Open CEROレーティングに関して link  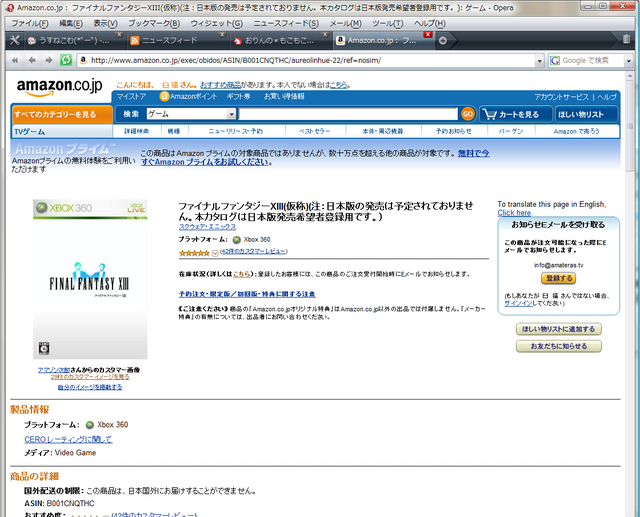point(68,439)
